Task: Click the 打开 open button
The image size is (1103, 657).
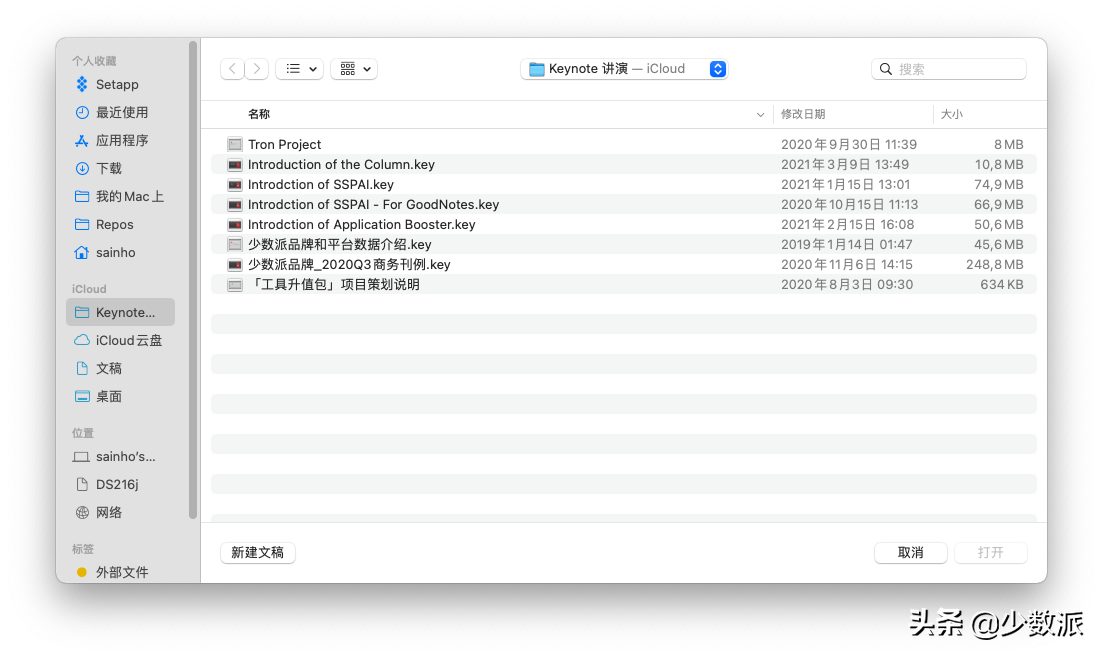Action: pos(990,553)
